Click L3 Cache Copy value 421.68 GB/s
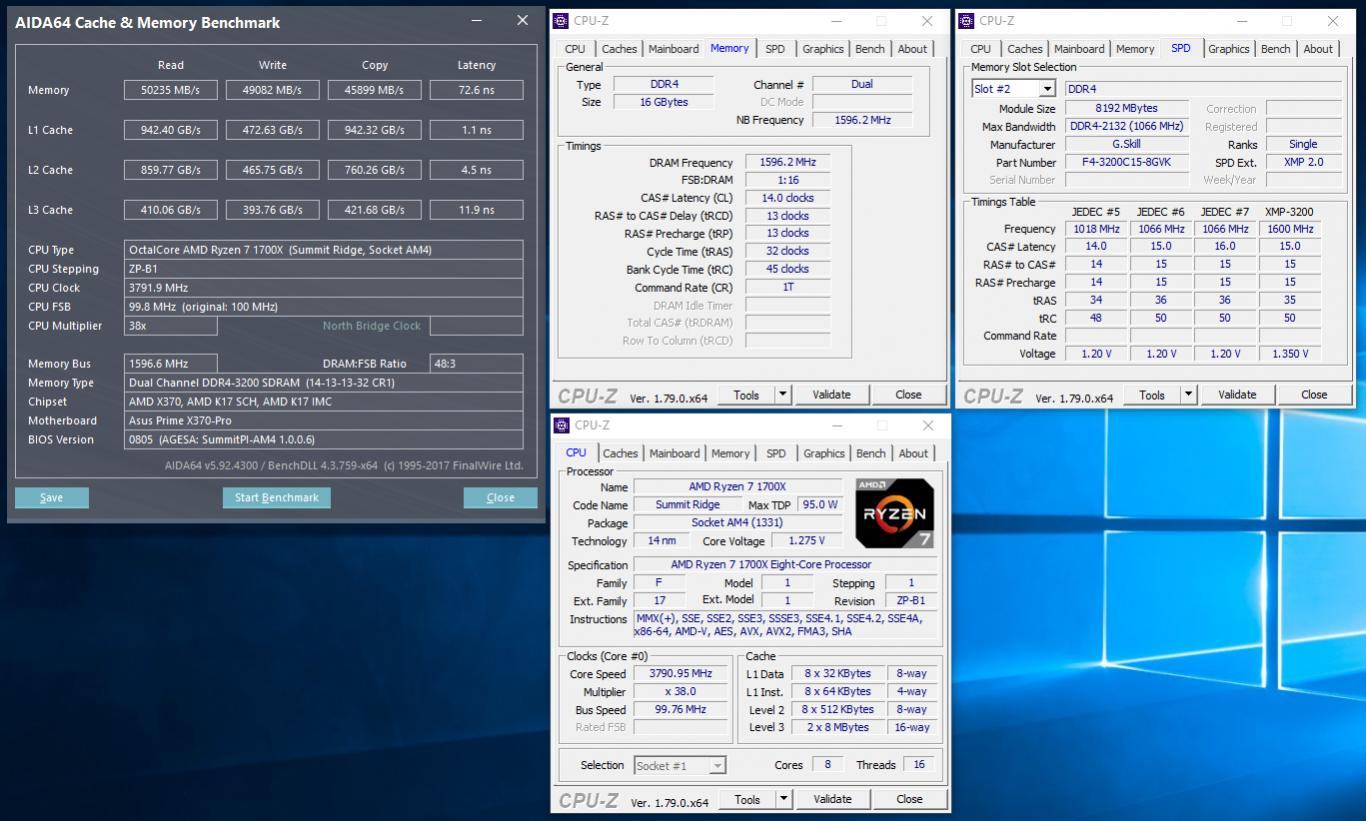Viewport: 1366px width, 821px height. (x=374, y=210)
